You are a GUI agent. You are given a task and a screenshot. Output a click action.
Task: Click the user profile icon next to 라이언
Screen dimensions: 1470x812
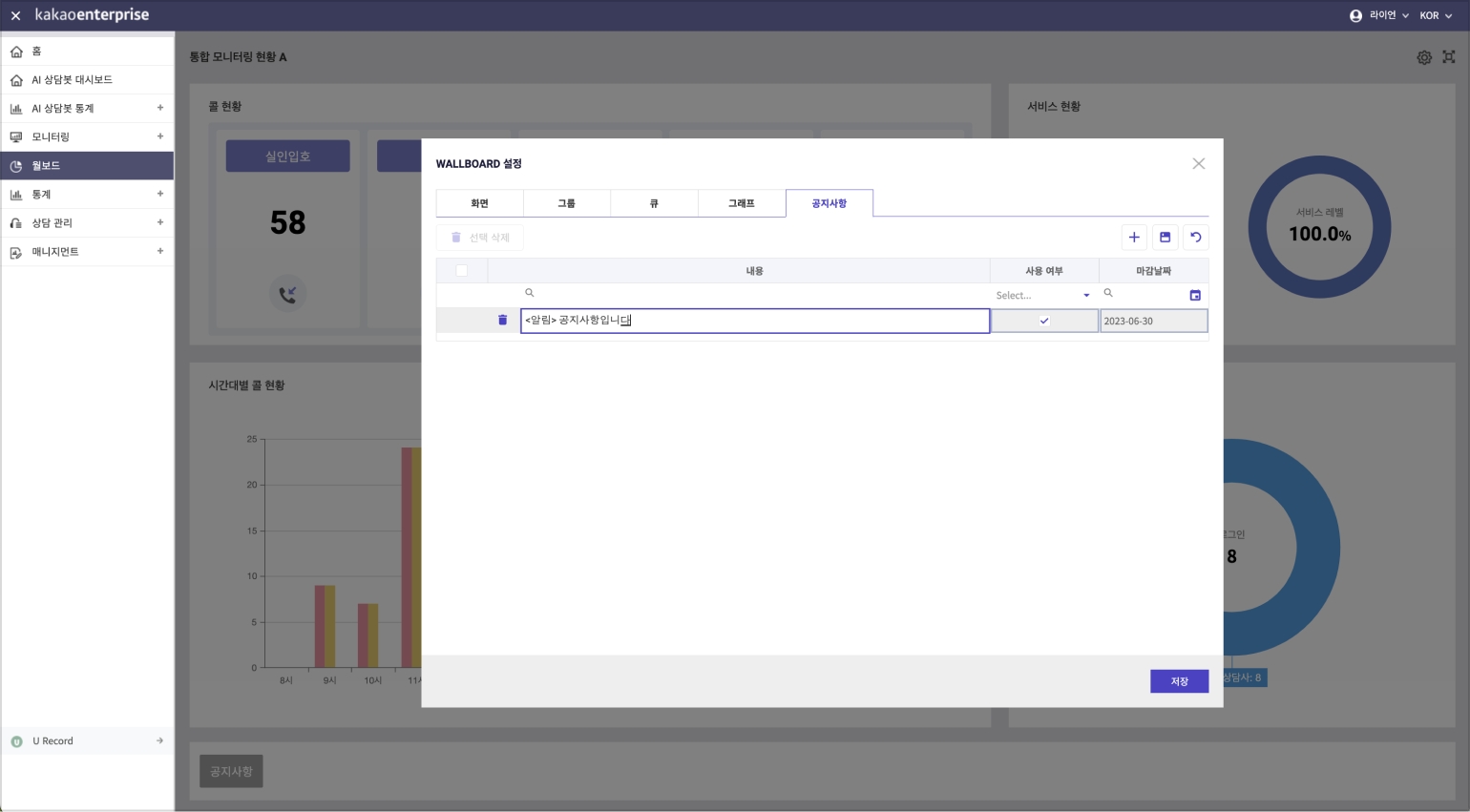1355,15
